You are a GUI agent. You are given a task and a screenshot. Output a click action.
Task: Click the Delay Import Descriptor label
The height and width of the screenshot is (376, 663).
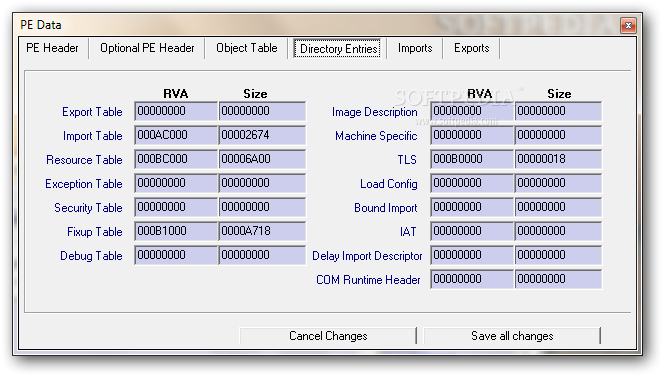pyautogui.click(x=367, y=256)
